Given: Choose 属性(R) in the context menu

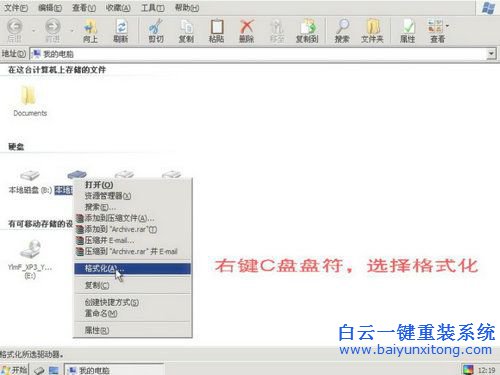Looking at the screenshot, I should 132,330.
